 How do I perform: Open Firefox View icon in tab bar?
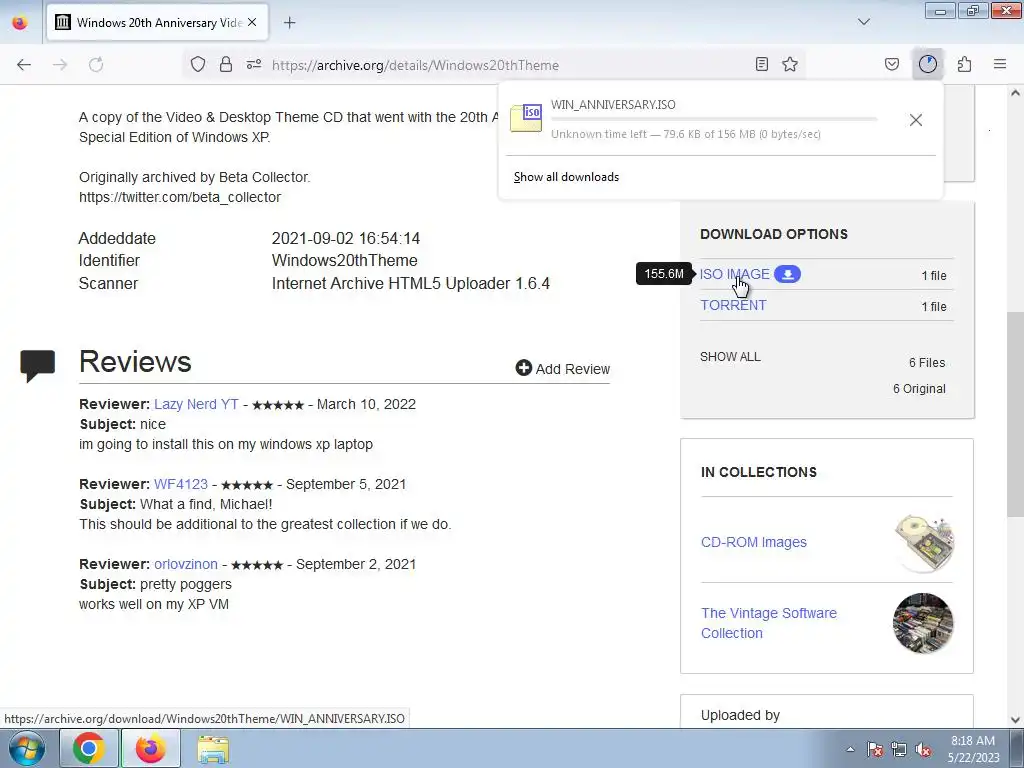pyautogui.click(x=20, y=23)
